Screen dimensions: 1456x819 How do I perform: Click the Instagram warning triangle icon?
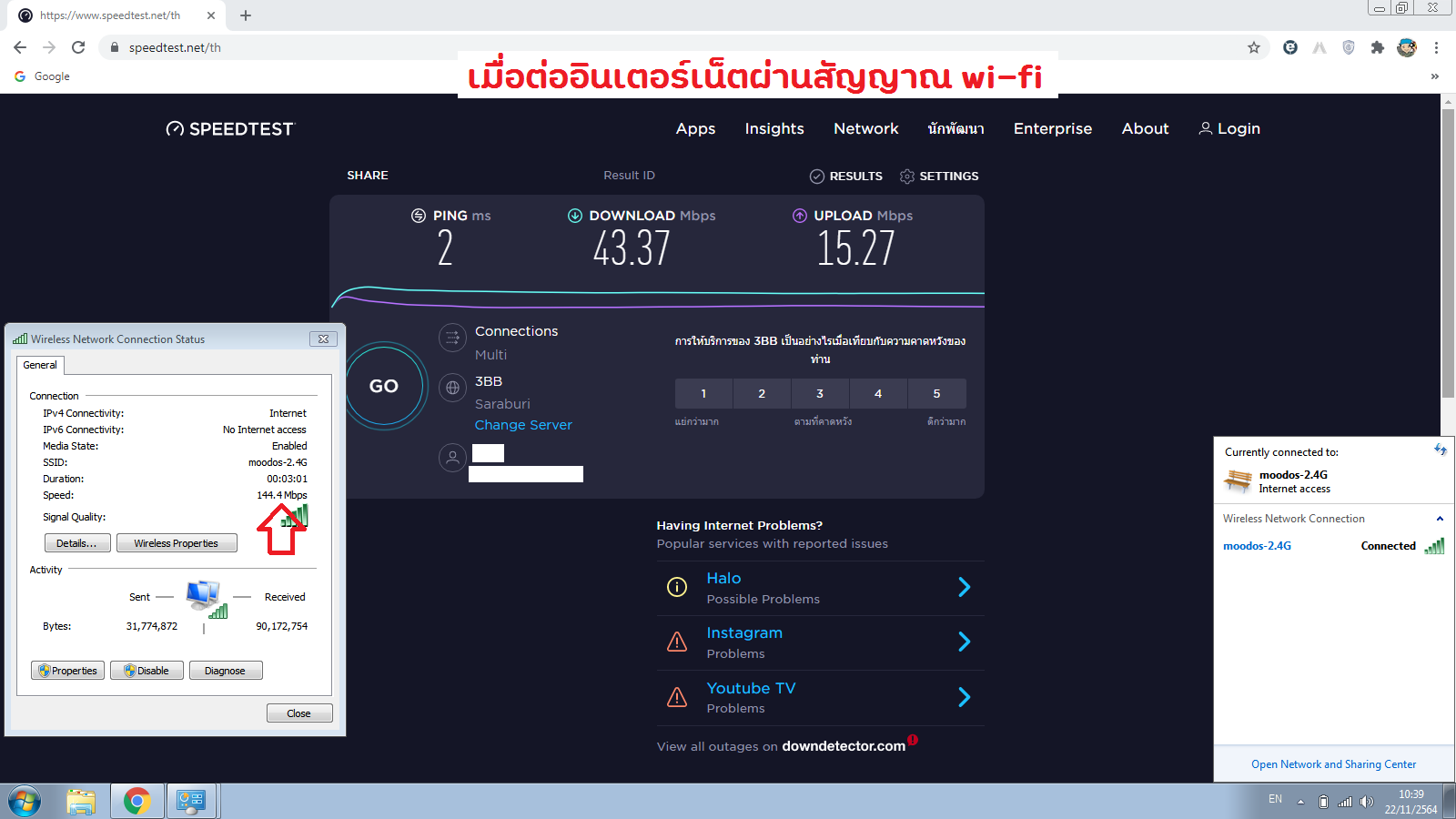tap(677, 642)
